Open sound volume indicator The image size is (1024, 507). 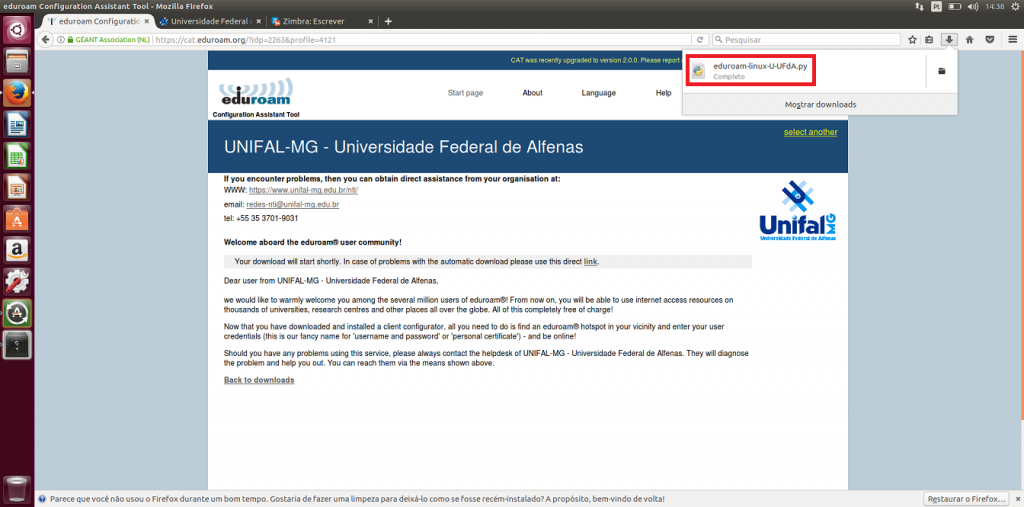pos(973,6)
